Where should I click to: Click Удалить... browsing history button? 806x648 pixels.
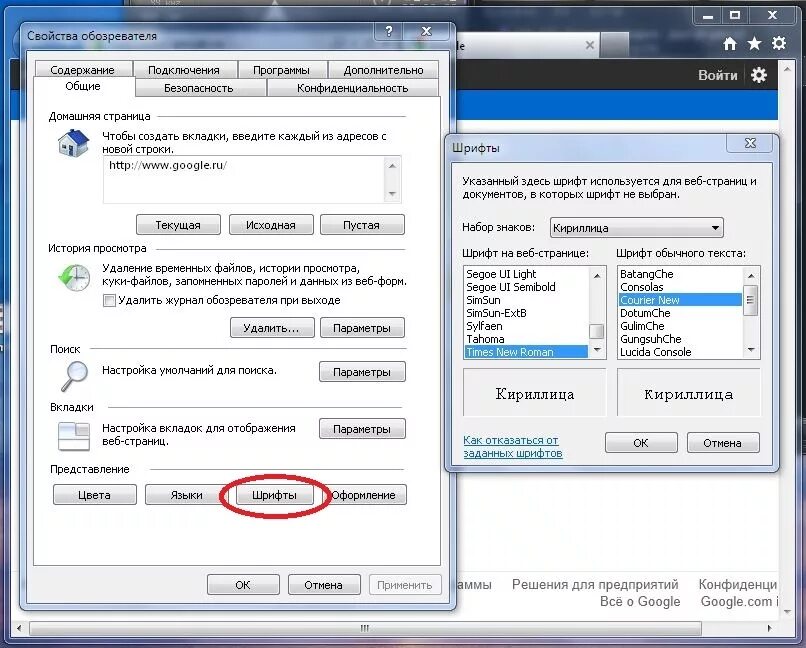coord(272,328)
